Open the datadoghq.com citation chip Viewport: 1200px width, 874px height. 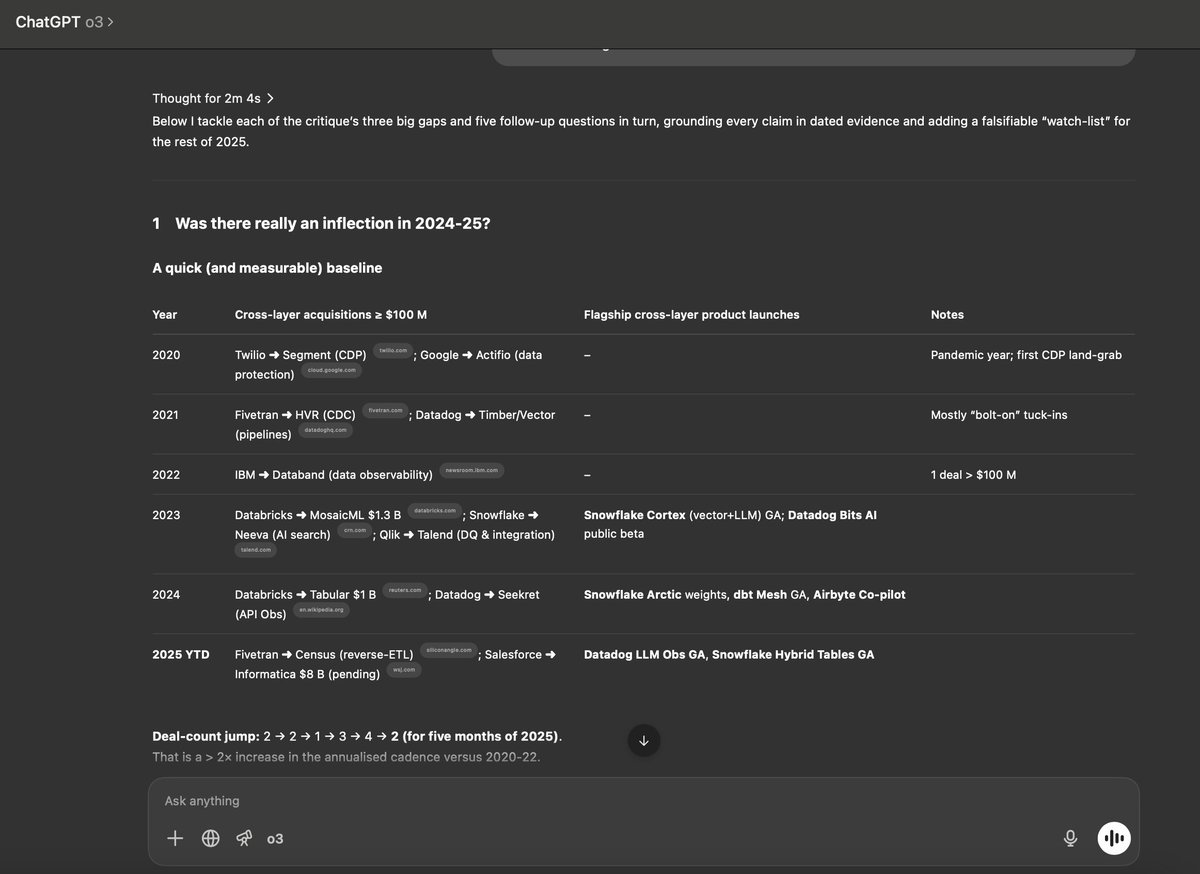coord(325,430)
